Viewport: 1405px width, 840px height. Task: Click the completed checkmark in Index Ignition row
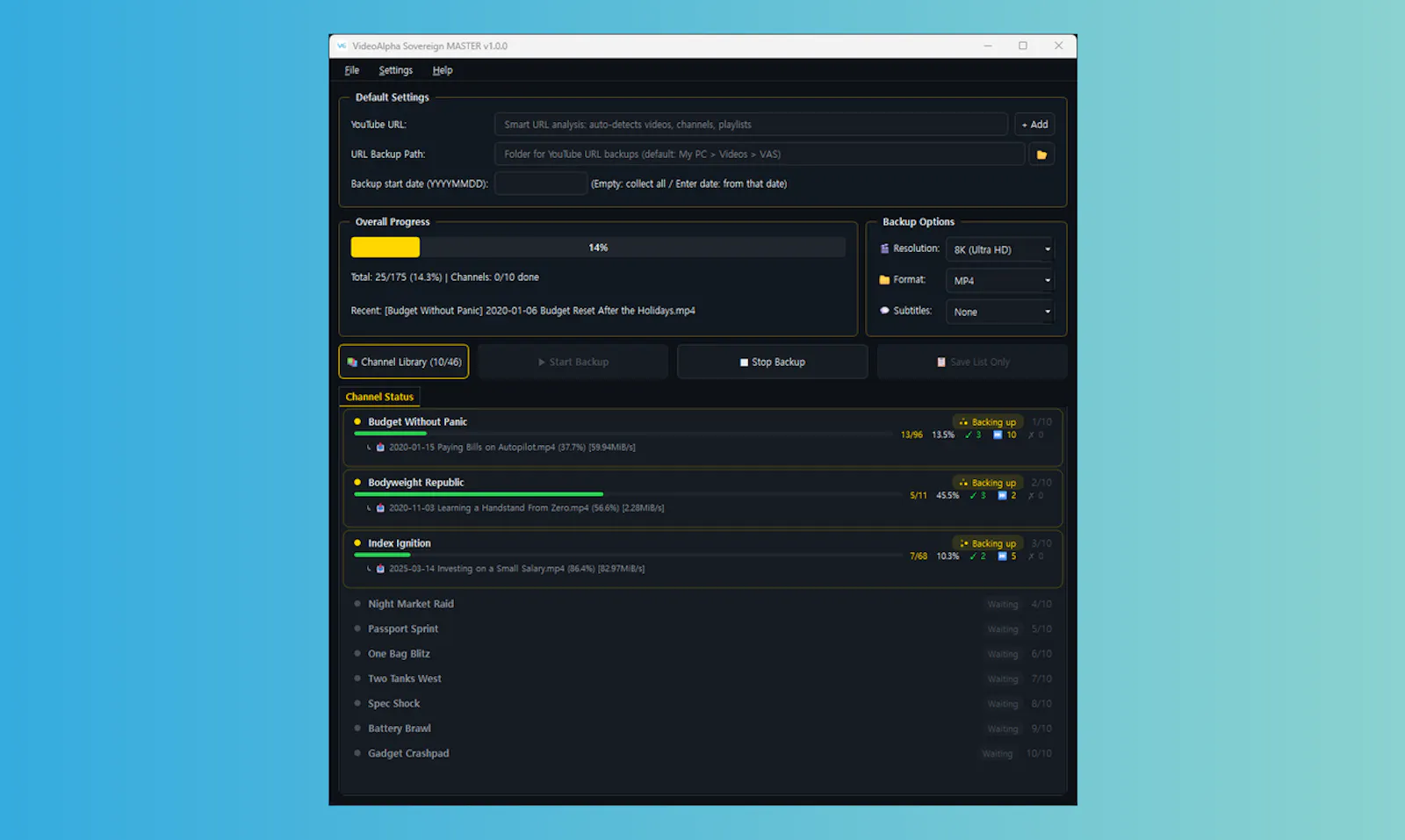(973, 556)
